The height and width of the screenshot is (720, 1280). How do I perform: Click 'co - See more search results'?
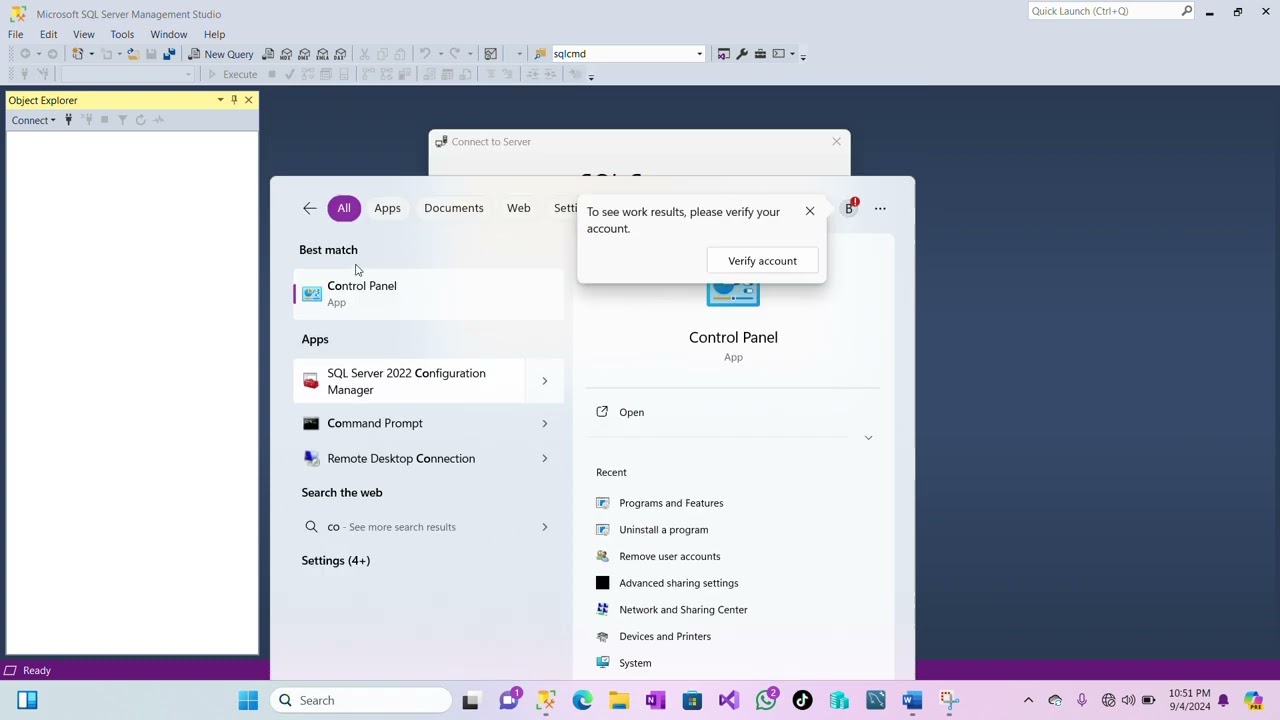[409, 527]
